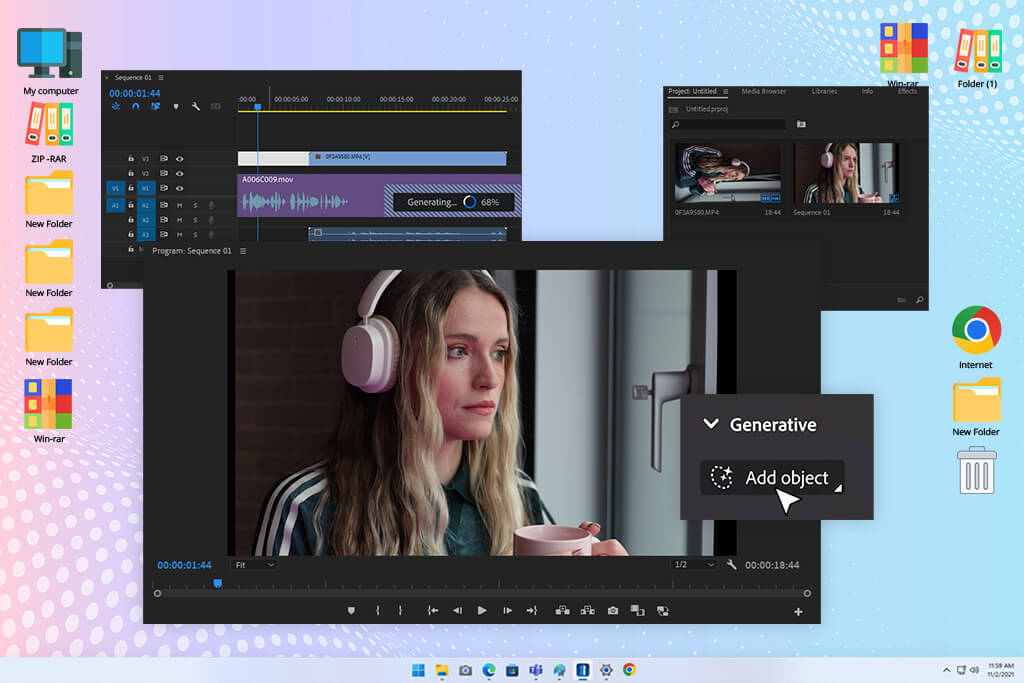Switch to Project: Untitled tab
Image resolution: width=1024 pixels, height=683 pixels.
tap(692, 91)
